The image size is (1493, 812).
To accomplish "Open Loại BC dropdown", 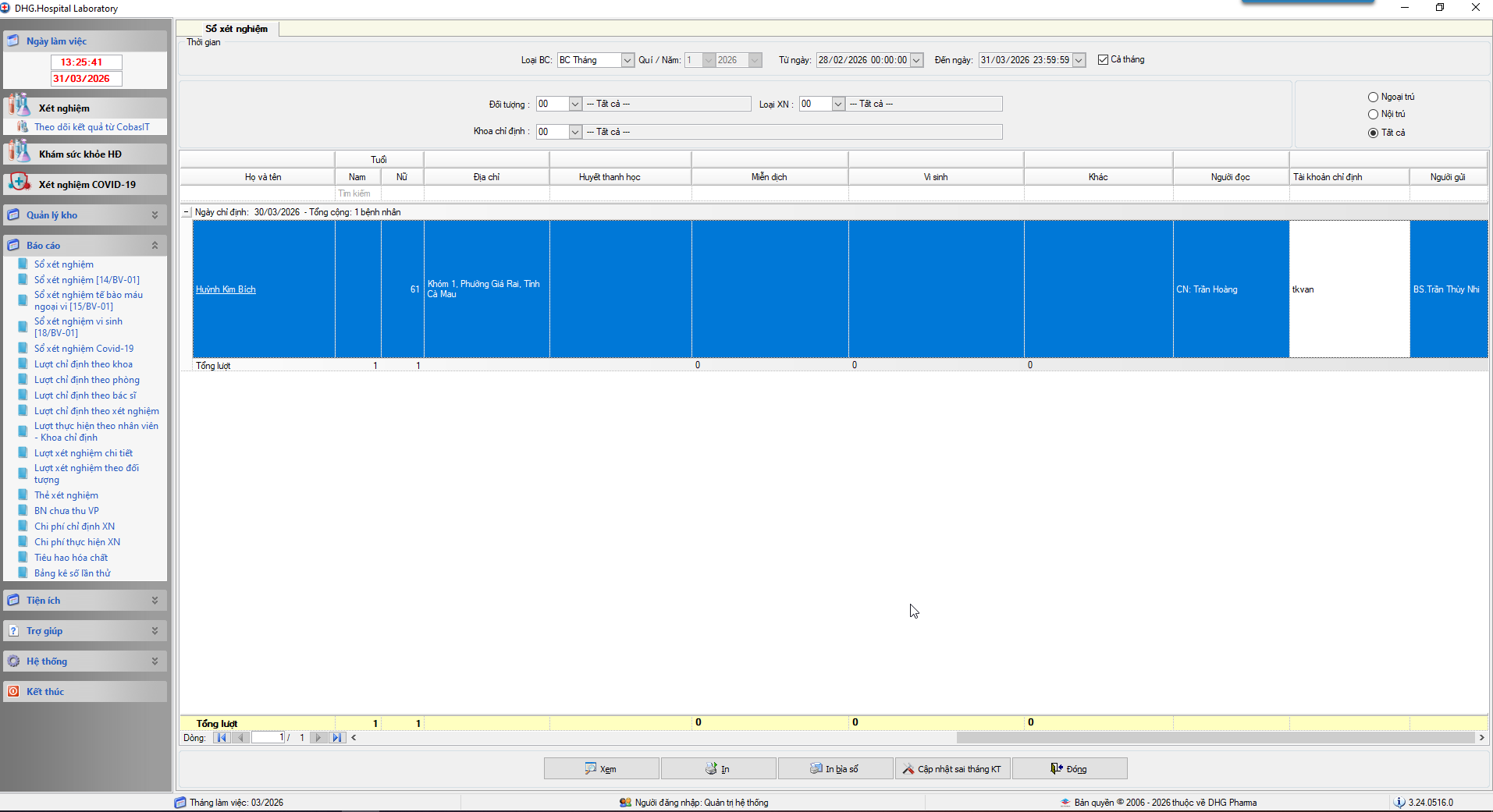I will (x=627, y=60).
